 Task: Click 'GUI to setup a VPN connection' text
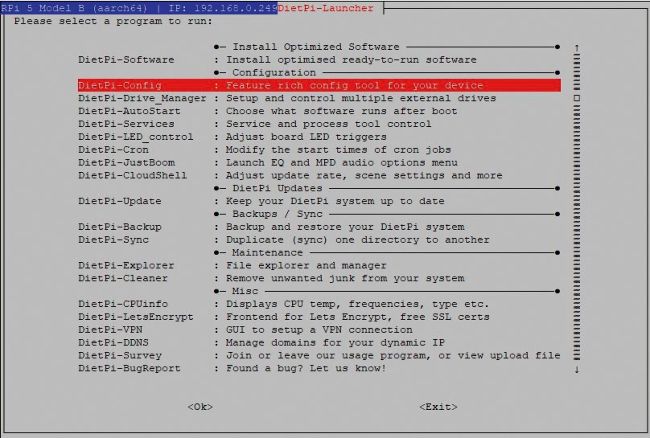click(319, 329)
